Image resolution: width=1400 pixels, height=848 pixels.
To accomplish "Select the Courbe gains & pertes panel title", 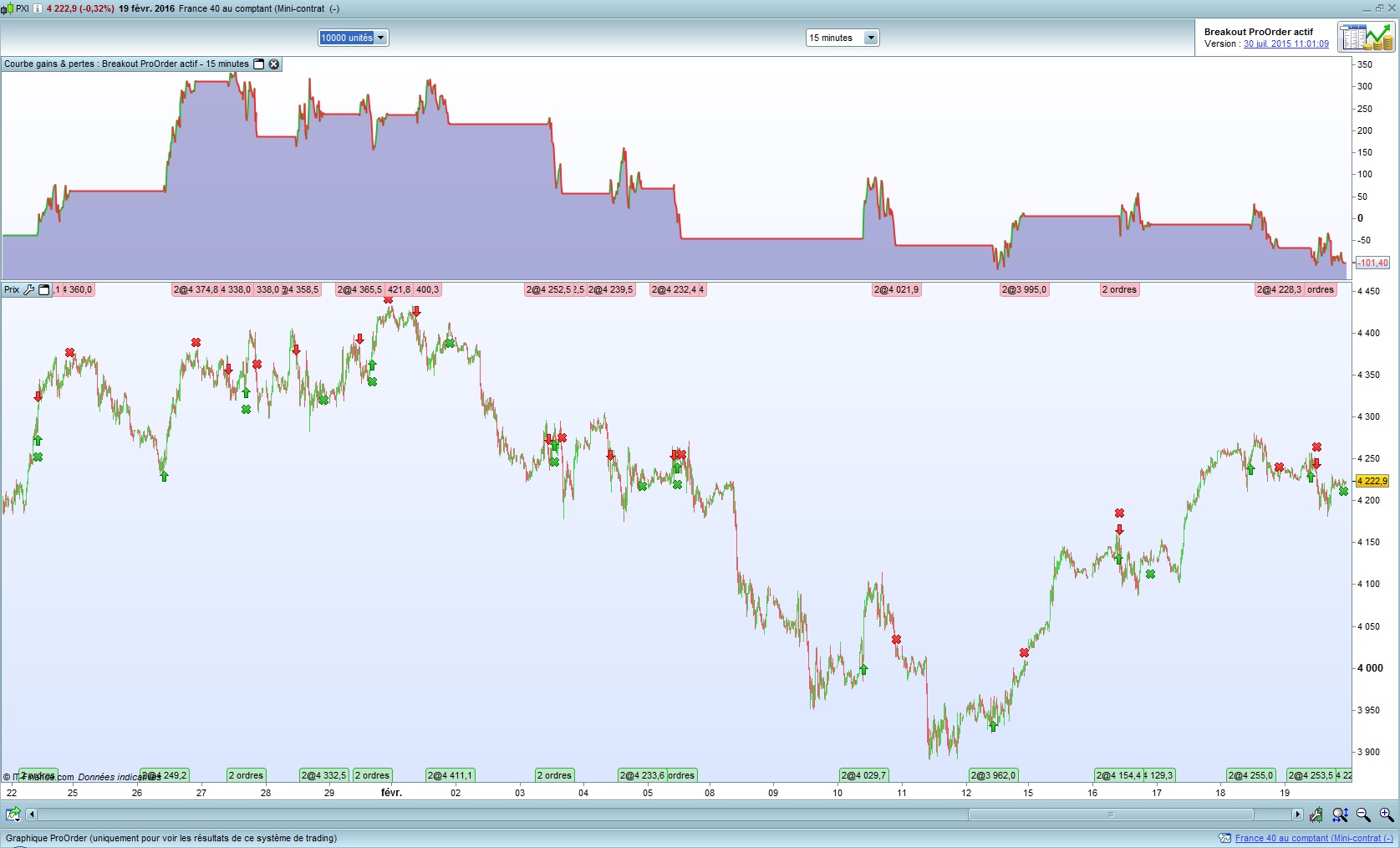I will click(x=126, y=64).
